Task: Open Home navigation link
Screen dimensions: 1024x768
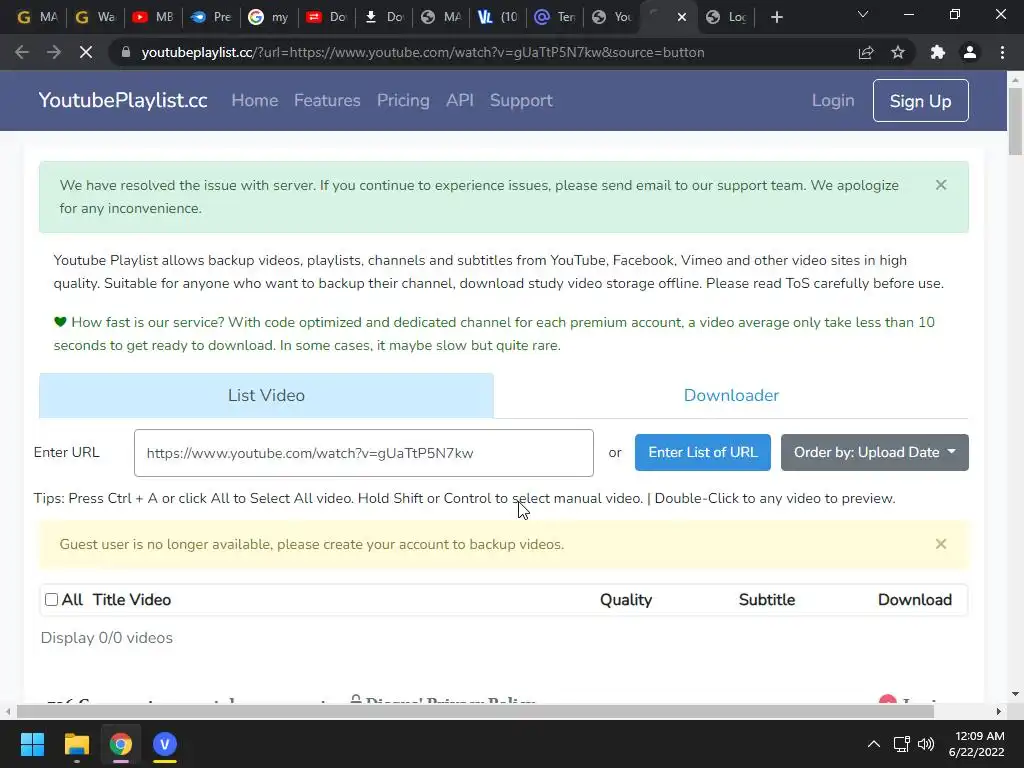Action: tap(255, 100)
